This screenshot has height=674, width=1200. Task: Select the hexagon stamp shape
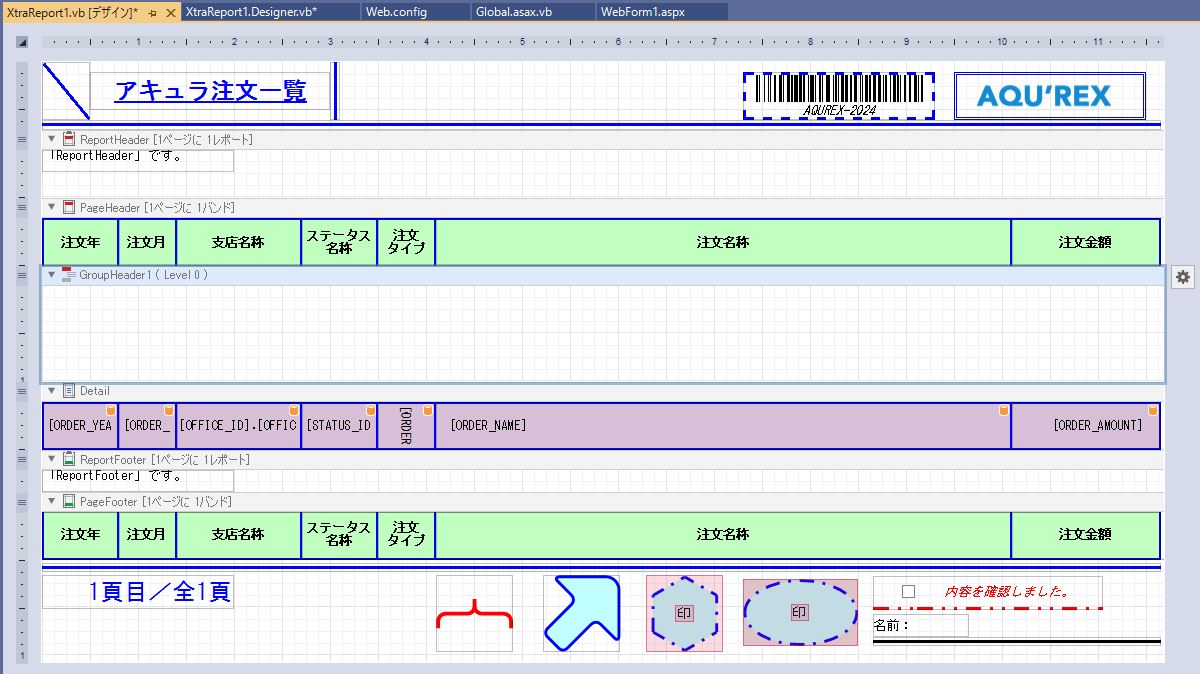point(684,613)
